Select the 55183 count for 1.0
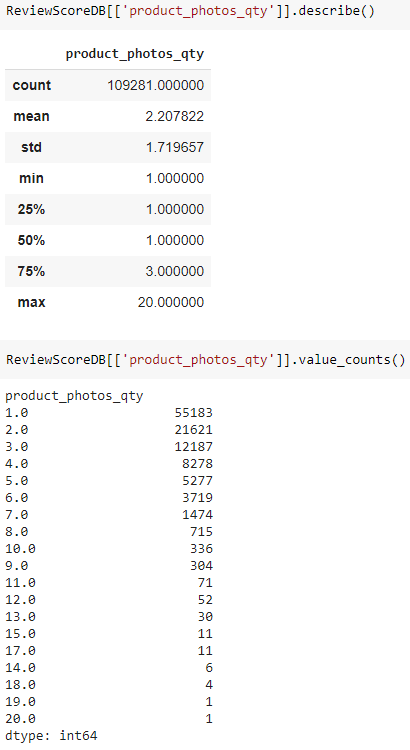 pos(194,413)
